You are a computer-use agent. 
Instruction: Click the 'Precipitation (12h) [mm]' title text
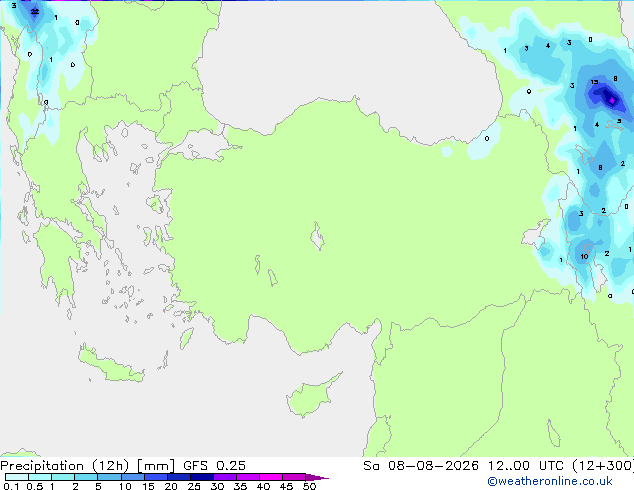click(x=87, y=466)
